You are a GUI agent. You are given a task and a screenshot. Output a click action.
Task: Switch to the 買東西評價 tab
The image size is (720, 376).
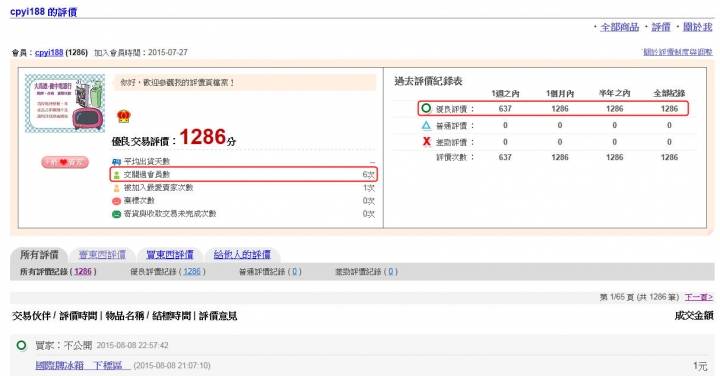169,254
